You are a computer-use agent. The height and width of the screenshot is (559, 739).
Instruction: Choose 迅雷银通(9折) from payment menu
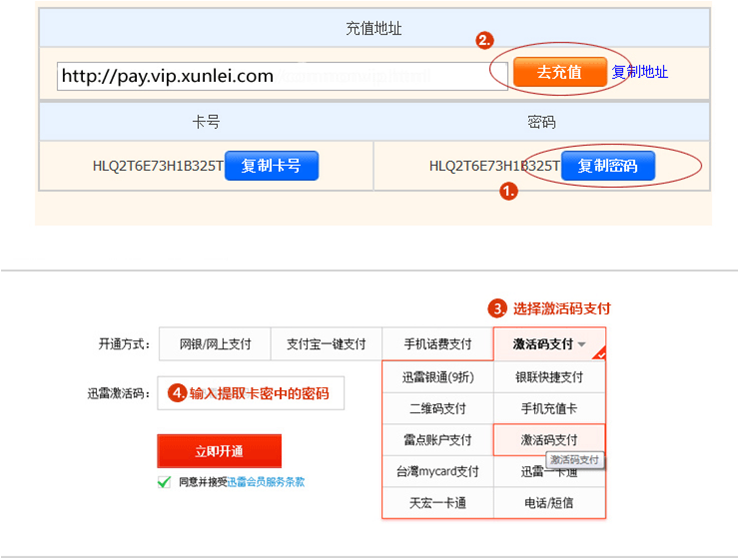click(438, 377)
